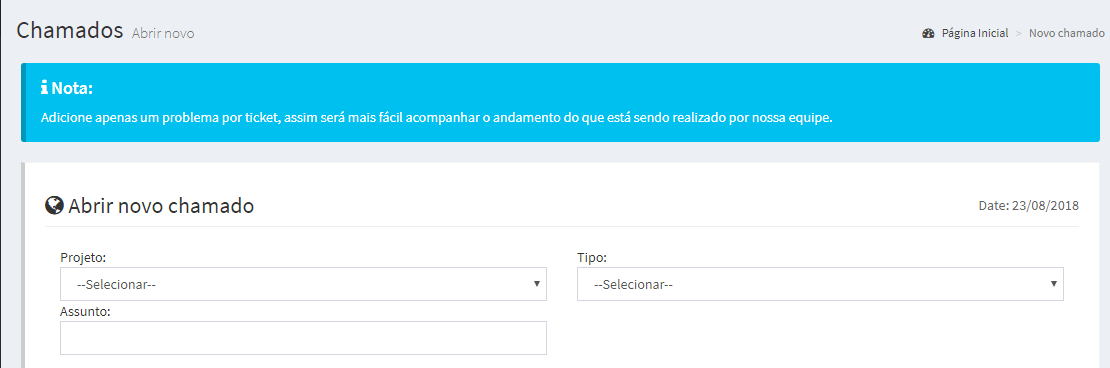Click the Abrir novo chamado panel heading
Screen dimensions: 1110x368
(161, 207)
